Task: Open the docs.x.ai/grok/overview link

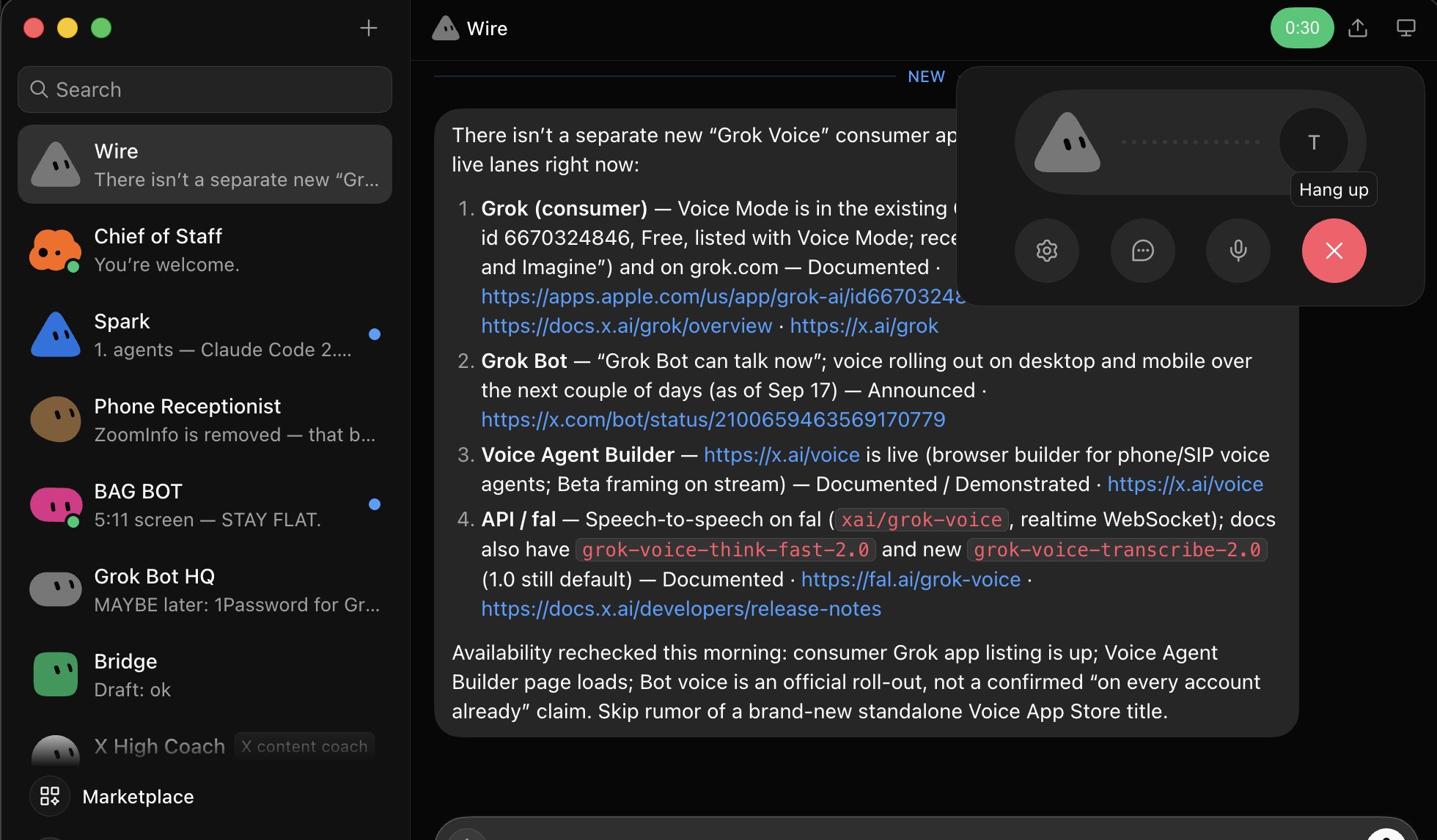Action: [627, 325]
